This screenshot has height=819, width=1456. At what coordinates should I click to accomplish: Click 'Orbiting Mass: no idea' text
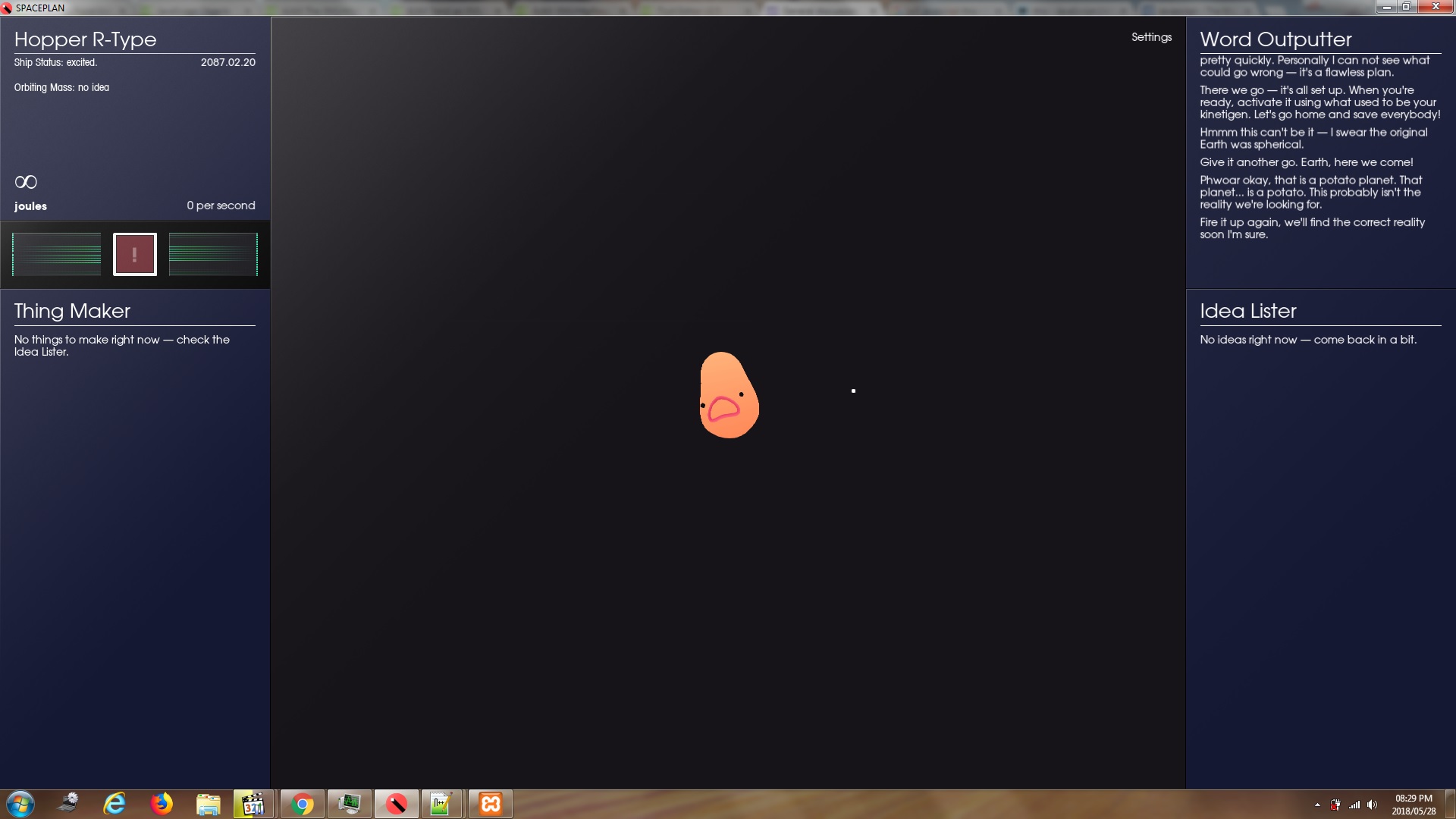tap(61, 87)
